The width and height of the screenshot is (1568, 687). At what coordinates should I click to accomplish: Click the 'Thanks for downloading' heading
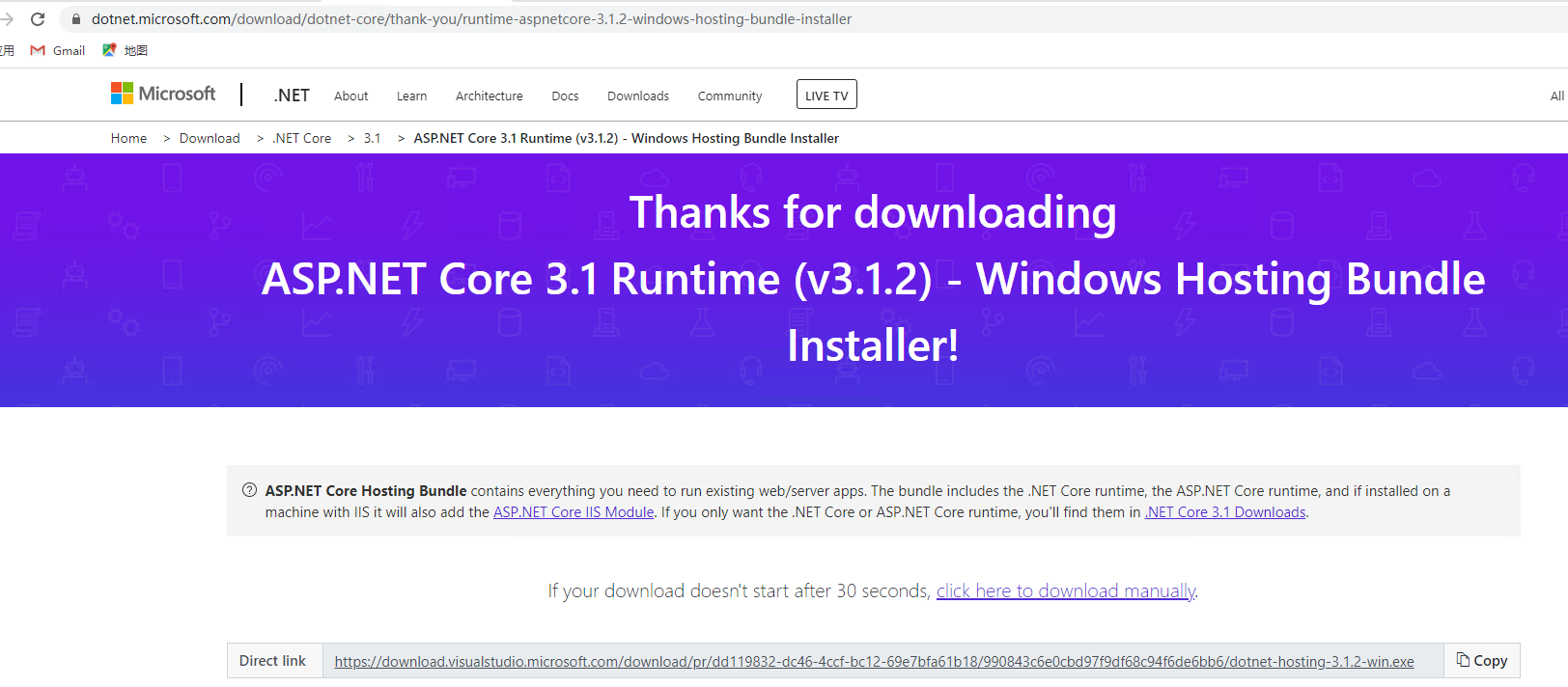(x=873, y=213)
